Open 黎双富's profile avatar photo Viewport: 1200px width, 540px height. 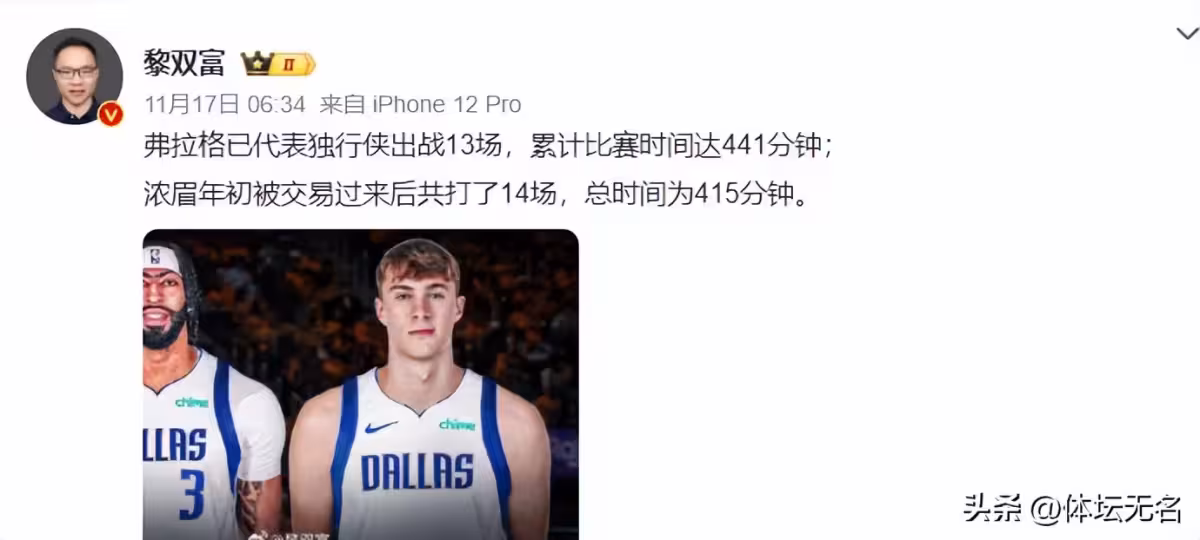[x=74, y=76]
